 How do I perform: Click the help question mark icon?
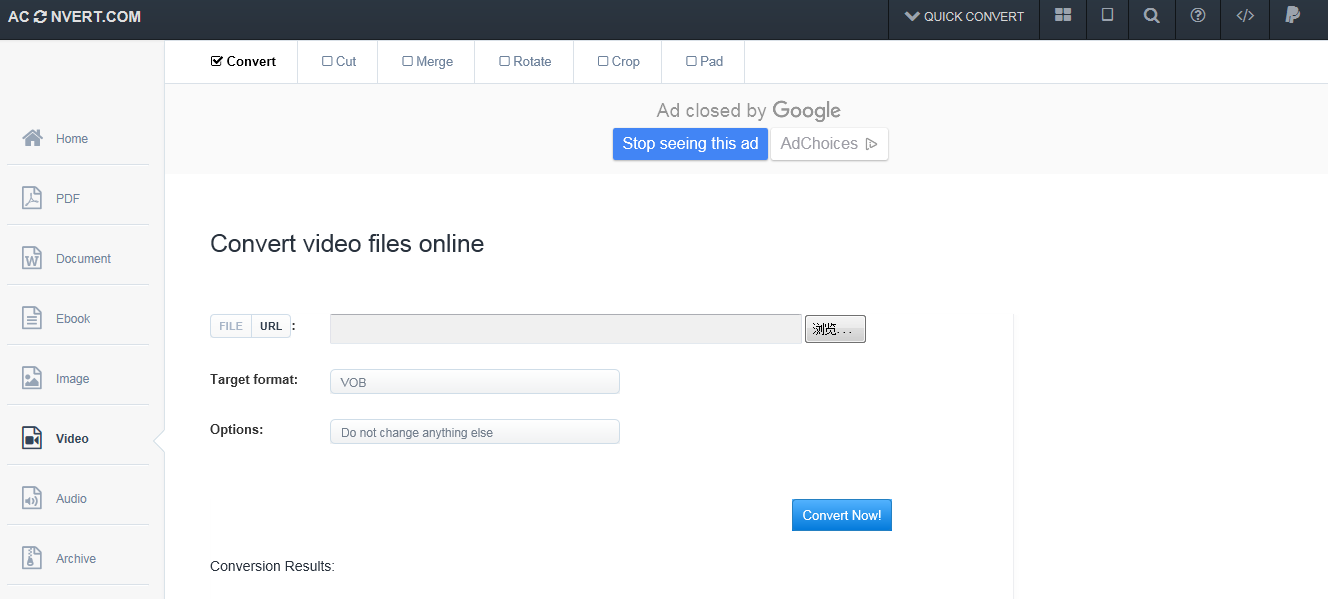[1198, 16]
